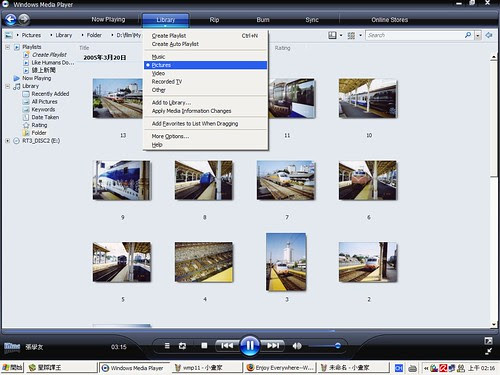The width and height of the screenshot is (500, 375).
Task: Click the Forward navigation arrow
Action: click(x=23, y=19)
